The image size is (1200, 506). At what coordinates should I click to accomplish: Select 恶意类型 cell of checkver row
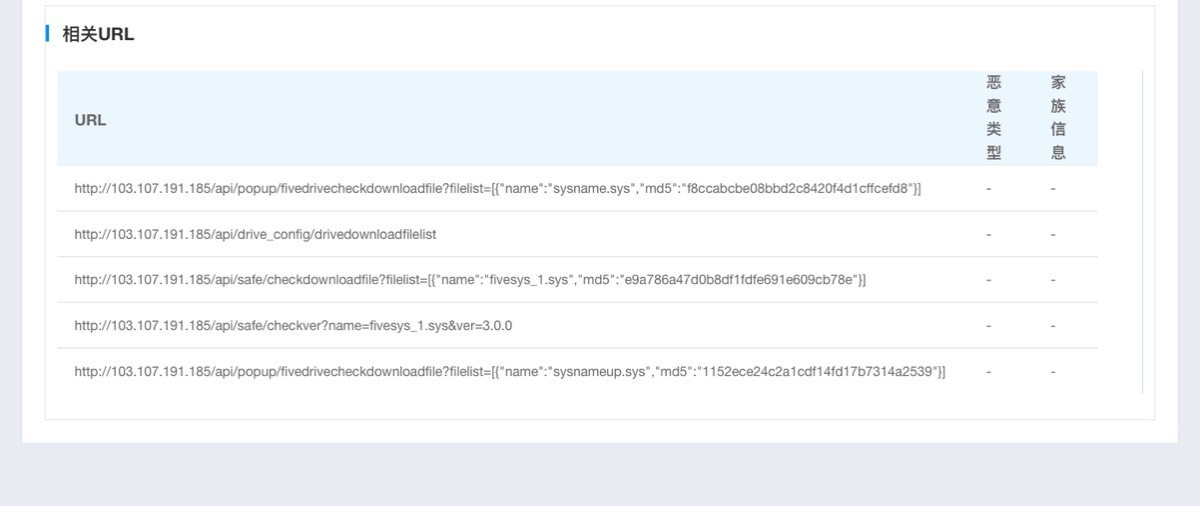click(989, 326)
